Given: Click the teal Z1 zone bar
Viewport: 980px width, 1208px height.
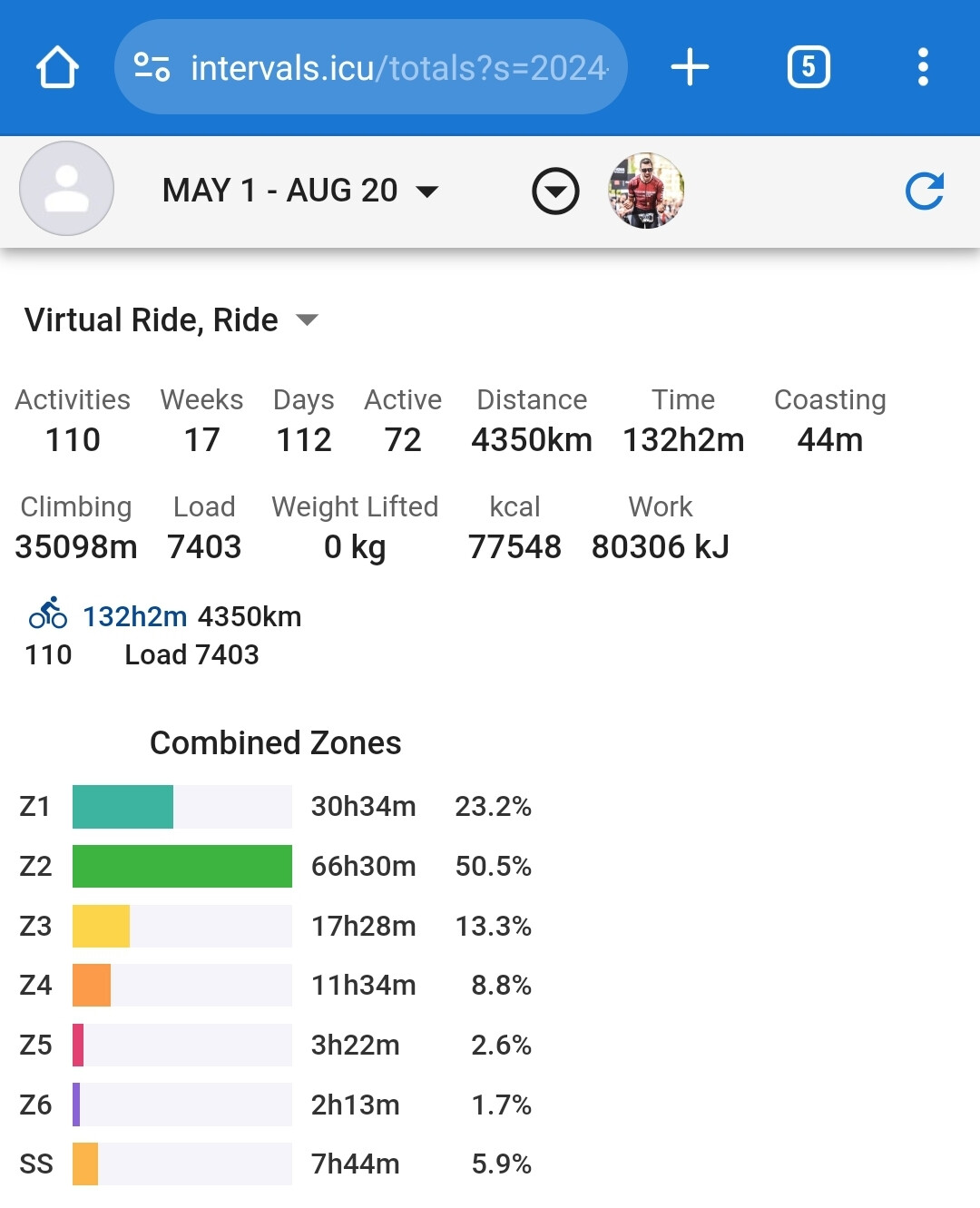Looking at the screenshot, I should (122, 806).
